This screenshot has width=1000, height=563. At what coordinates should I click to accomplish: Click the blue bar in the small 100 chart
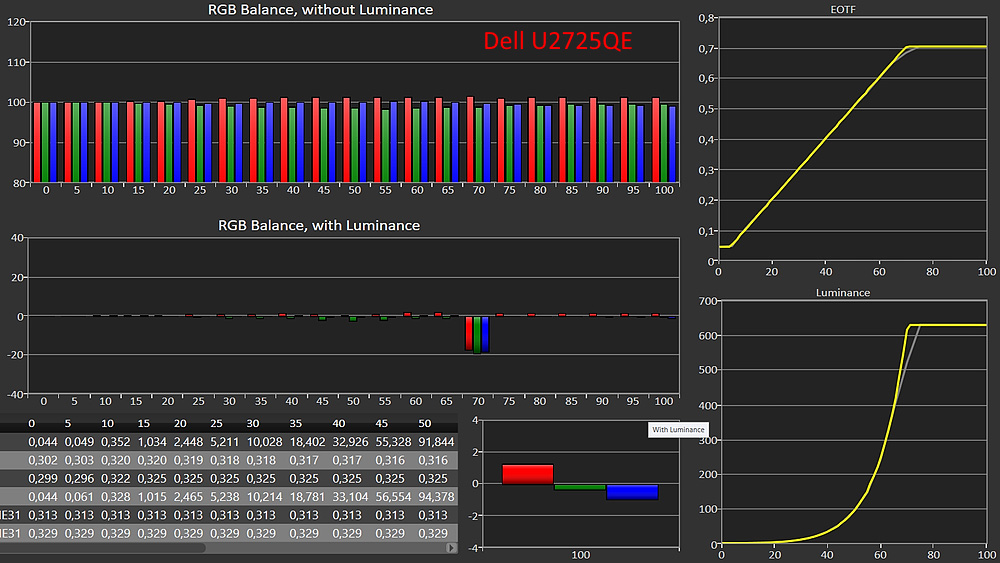(x=632, y=492)
